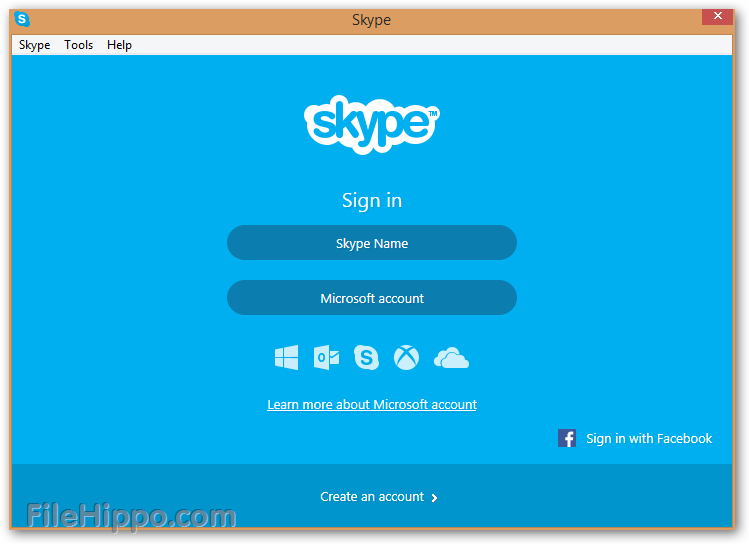This screenshot has height=544, width=749.
Task: Click the Xbox icon
Action: tap(407, 357)
